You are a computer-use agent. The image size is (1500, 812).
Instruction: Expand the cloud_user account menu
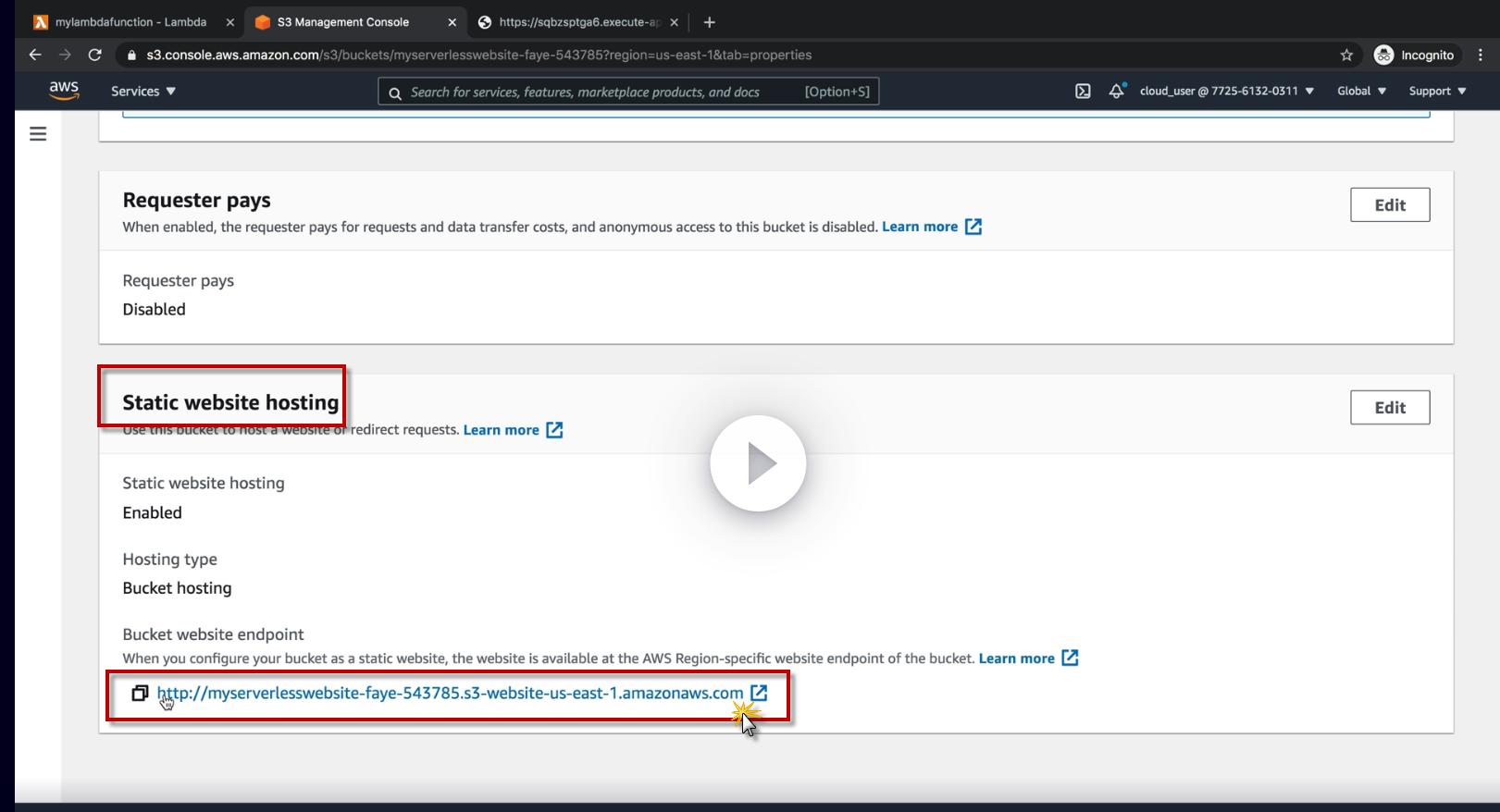[1227, 91]
